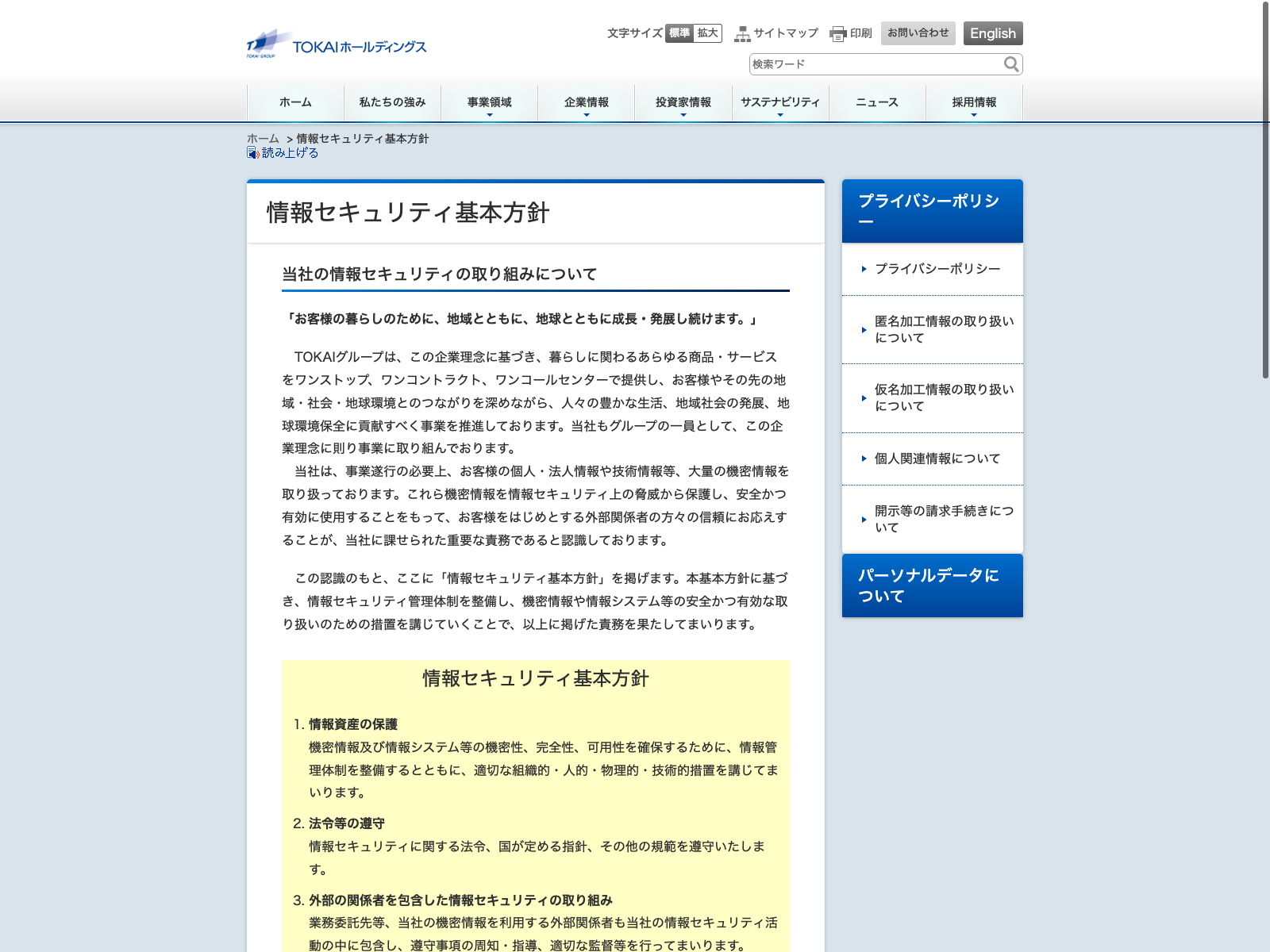Click arrow icon beside 個人関連情報について

(x=864, y=459)
